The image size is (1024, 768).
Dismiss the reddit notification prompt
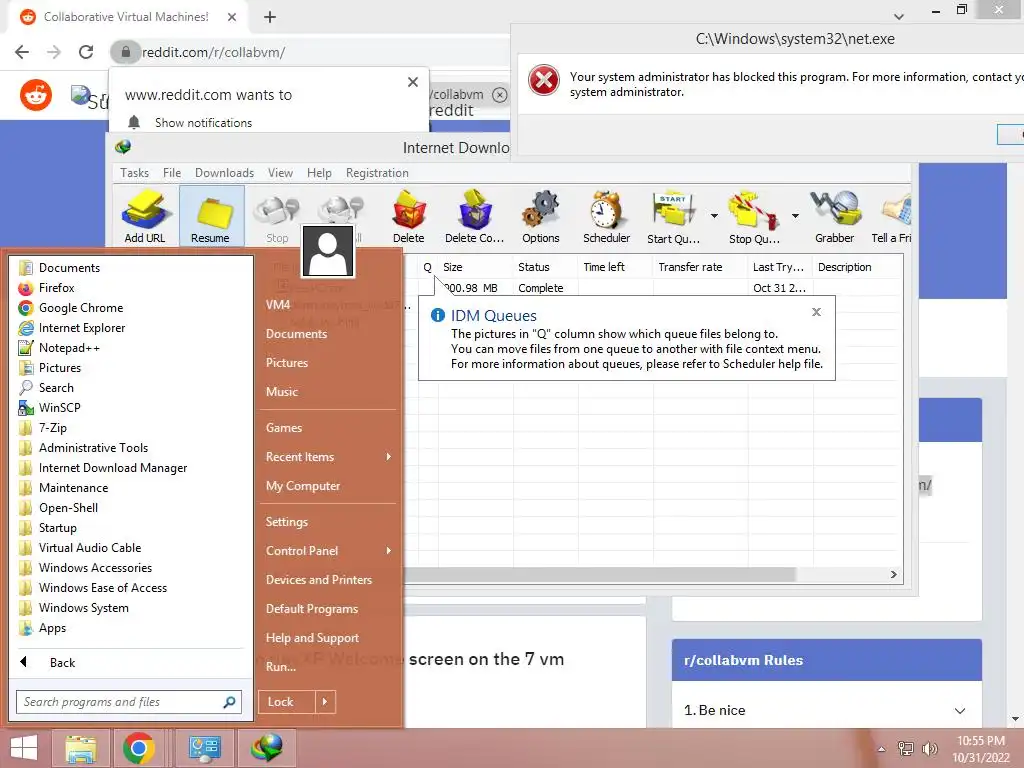(413, 82)
